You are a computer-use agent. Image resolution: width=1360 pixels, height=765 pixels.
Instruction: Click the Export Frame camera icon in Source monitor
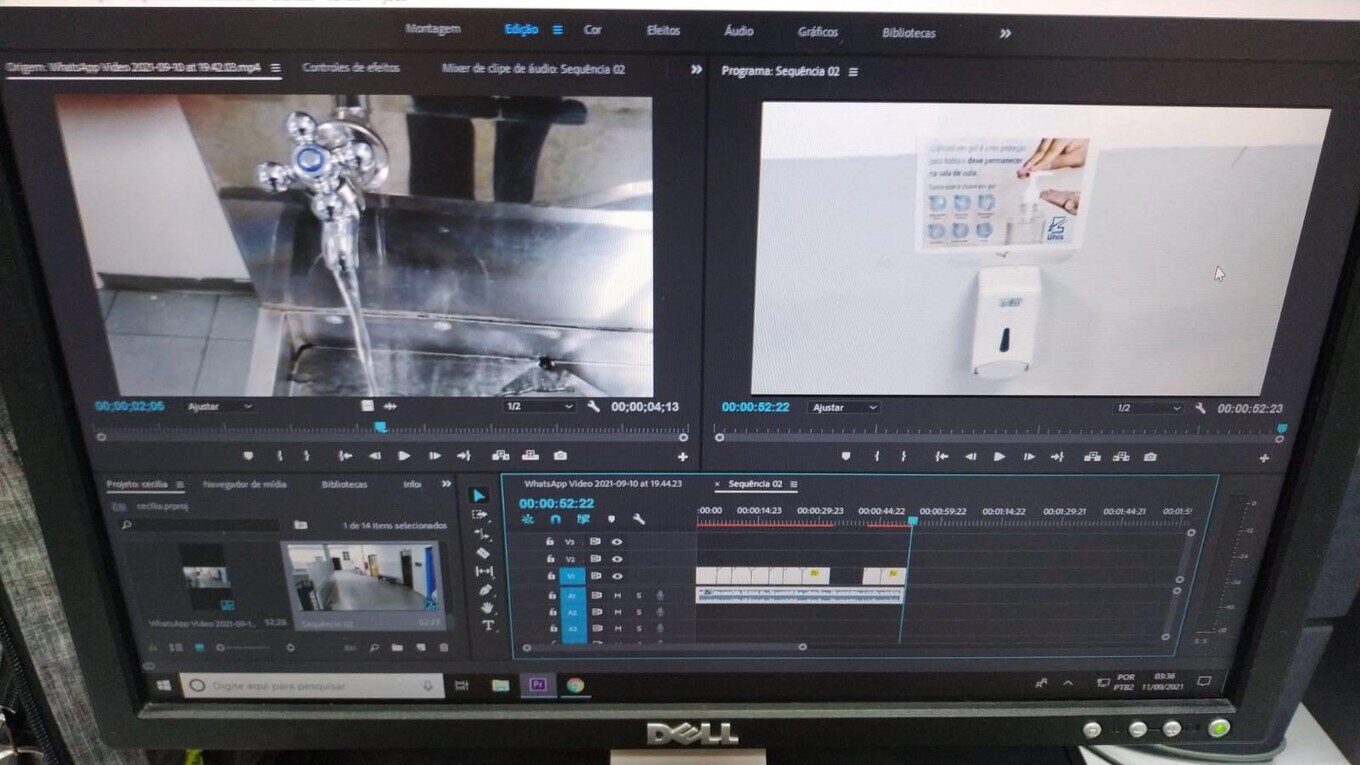tap(560, 456)
